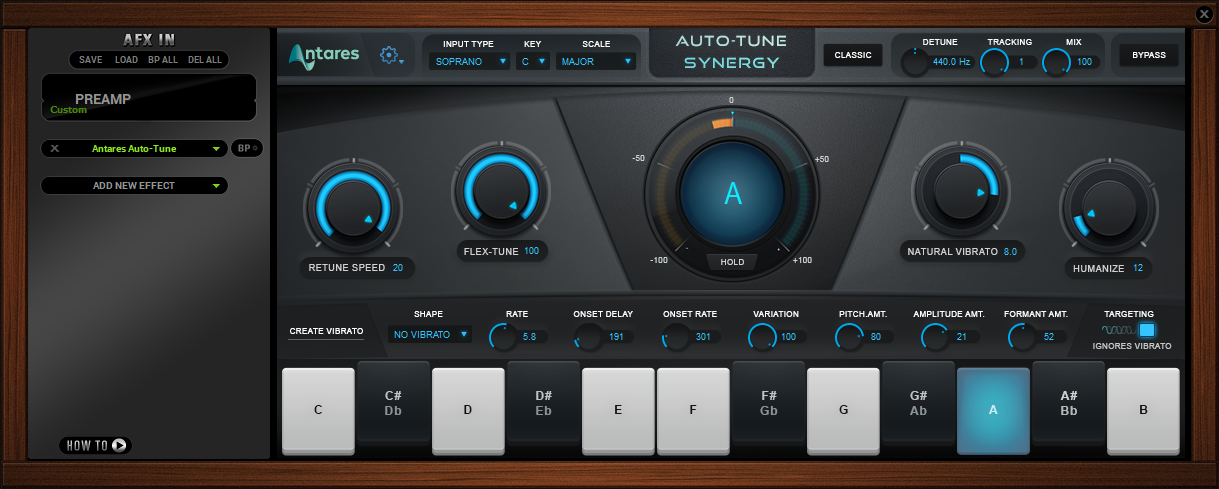Click the Mix knob
The width and height of the screenshot is (1219, 489).
(x=1056, y=63)
